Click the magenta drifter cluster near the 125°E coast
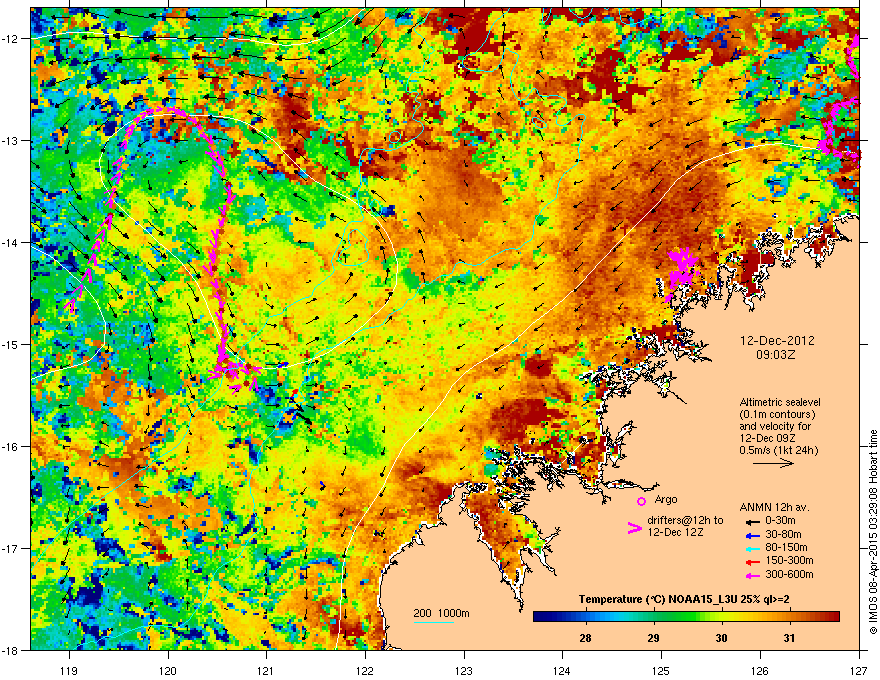880x680 pixels. click(x=681, y=272)
